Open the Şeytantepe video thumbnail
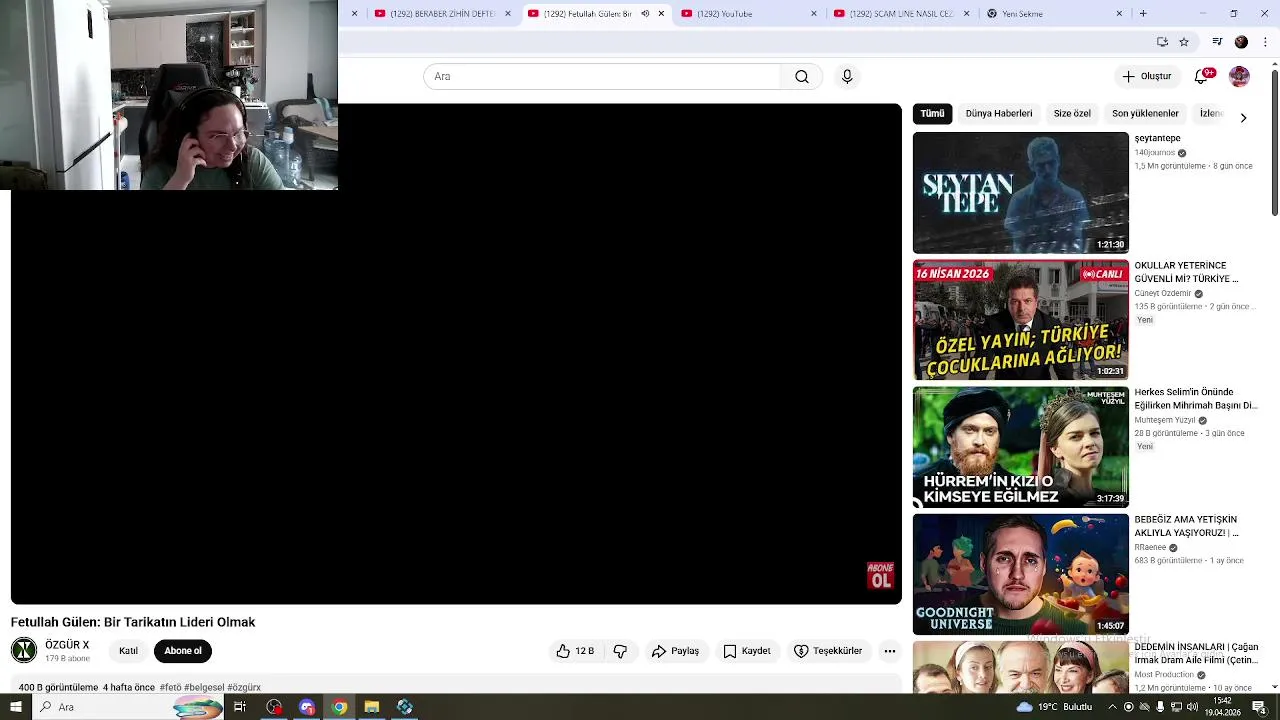This screenshot has height=720, width=1280. [x=1020, y=193]
